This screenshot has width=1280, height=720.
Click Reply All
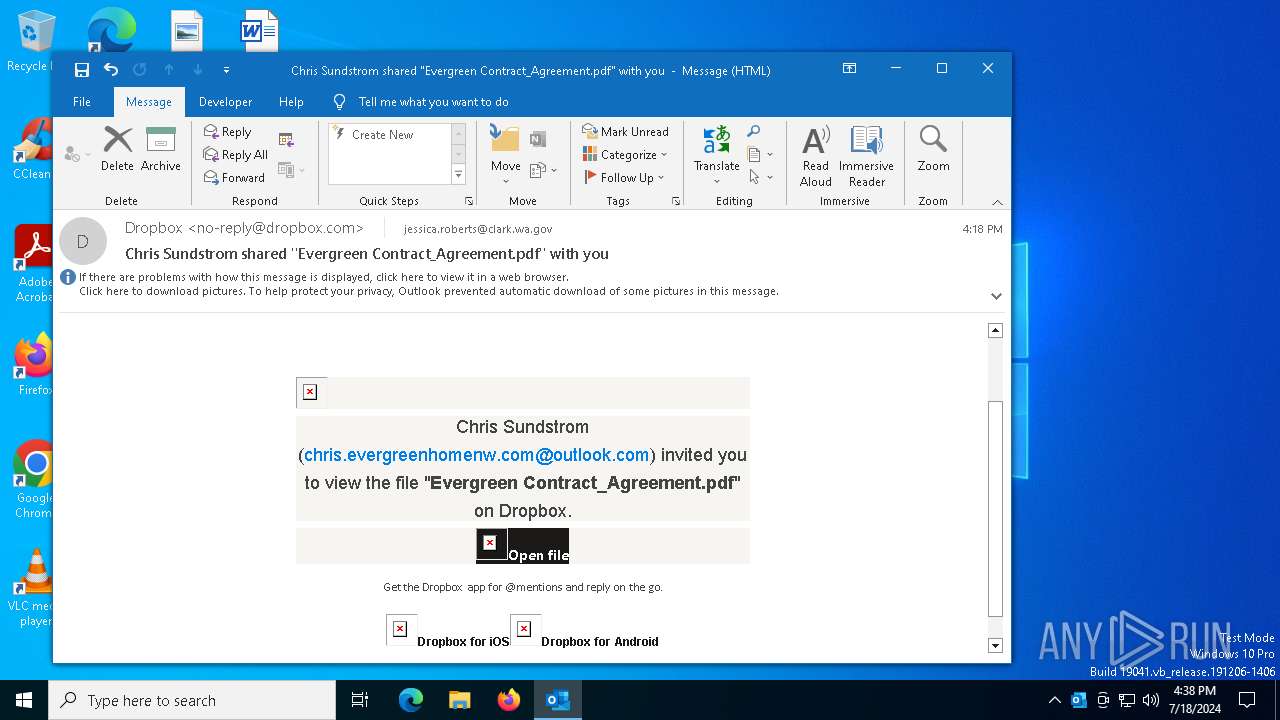[236, 155]
